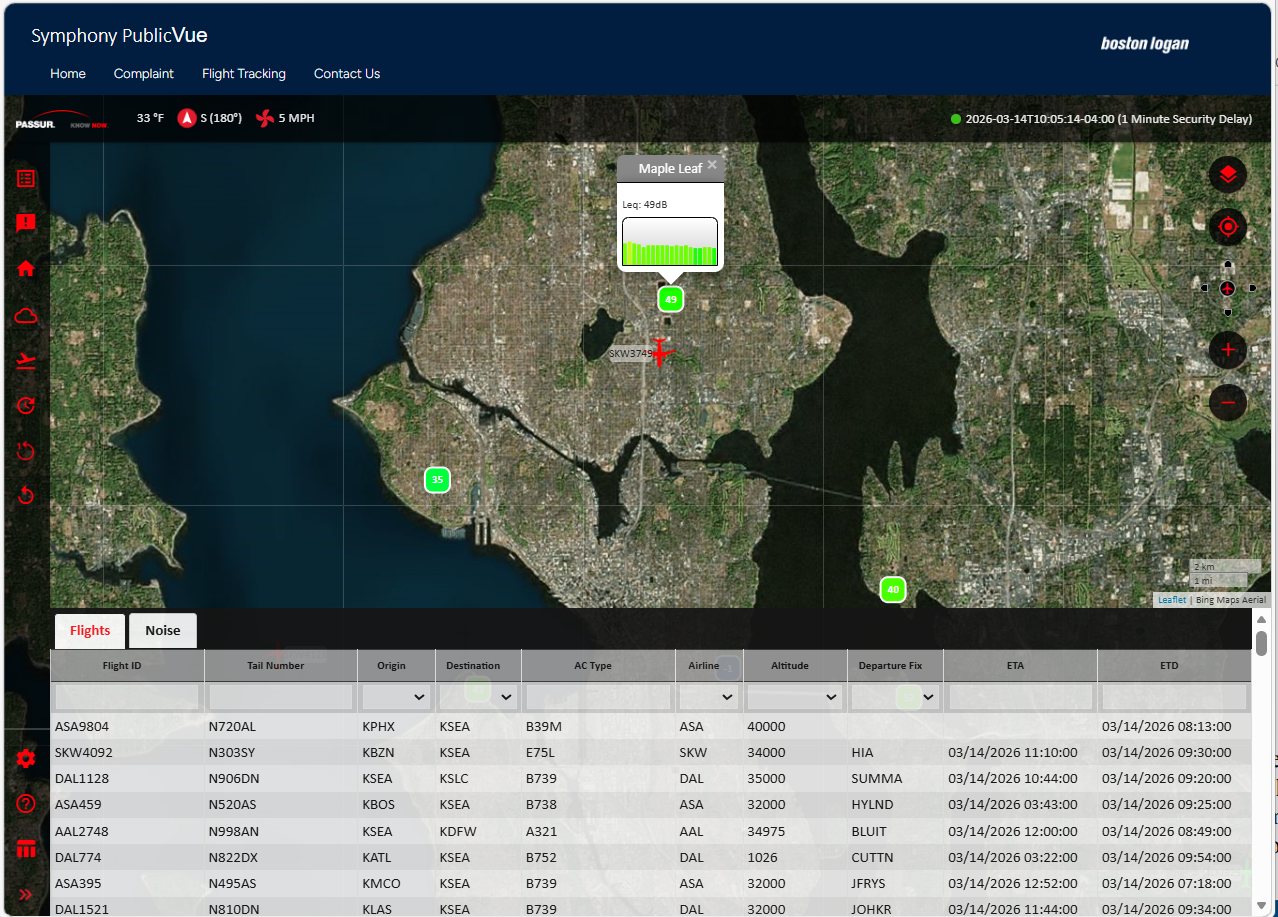Open Flight Tracking in top menu
Image resolution: width=1278 pixels, height=917 pixels.
pyautogui.click(x=244, y=74)
